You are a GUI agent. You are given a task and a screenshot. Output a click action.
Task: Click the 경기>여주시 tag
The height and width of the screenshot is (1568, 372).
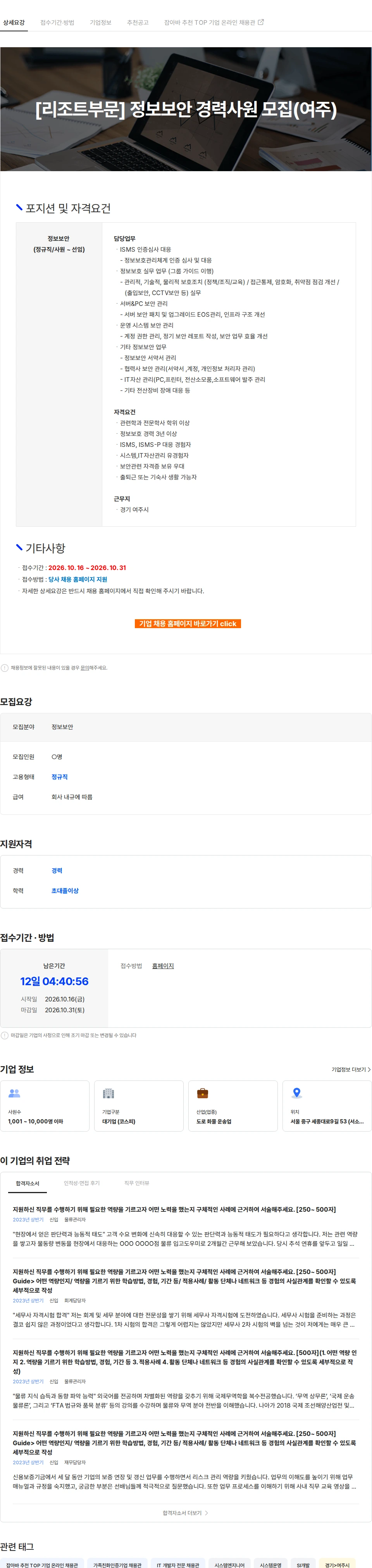tap(337, 1564)
